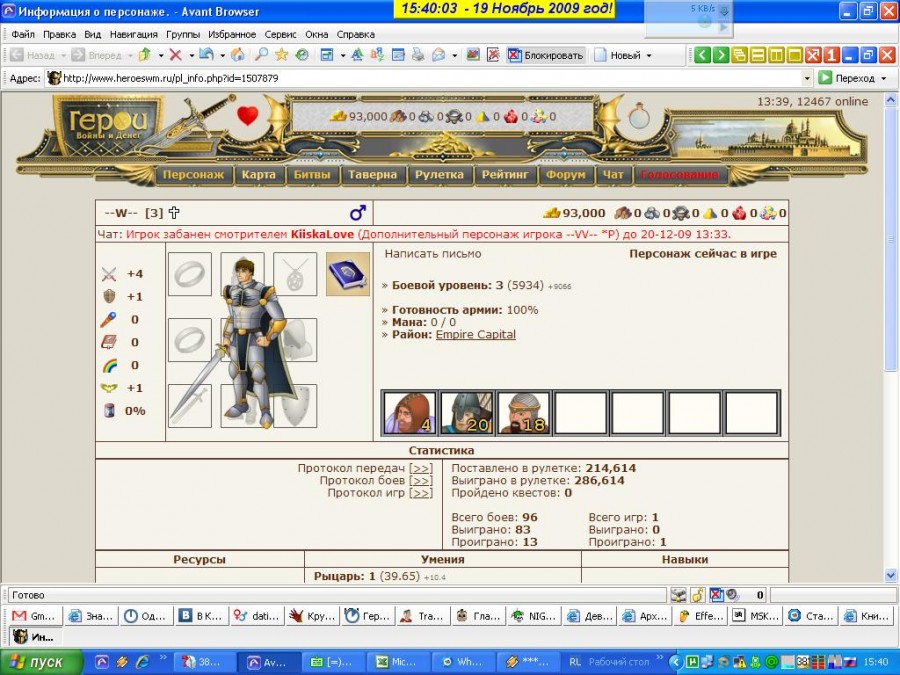Click the Новый new tab button
This screenshot has width=900, height=675.
click(618, 55)
